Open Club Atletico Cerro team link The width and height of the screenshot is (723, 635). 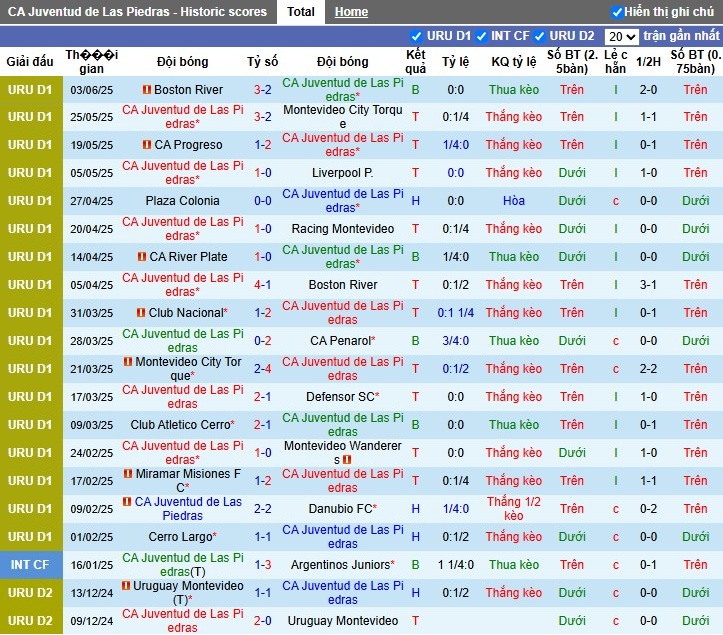point(180,425)
